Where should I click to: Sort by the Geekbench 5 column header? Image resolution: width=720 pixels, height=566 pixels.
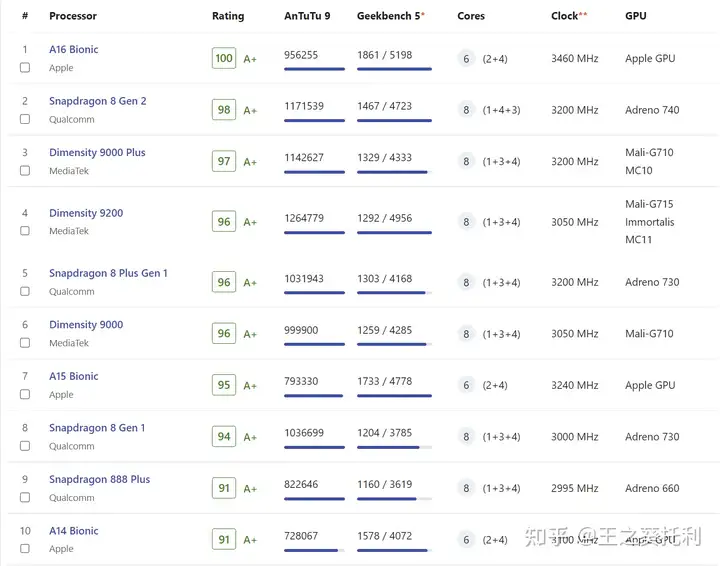391,16
